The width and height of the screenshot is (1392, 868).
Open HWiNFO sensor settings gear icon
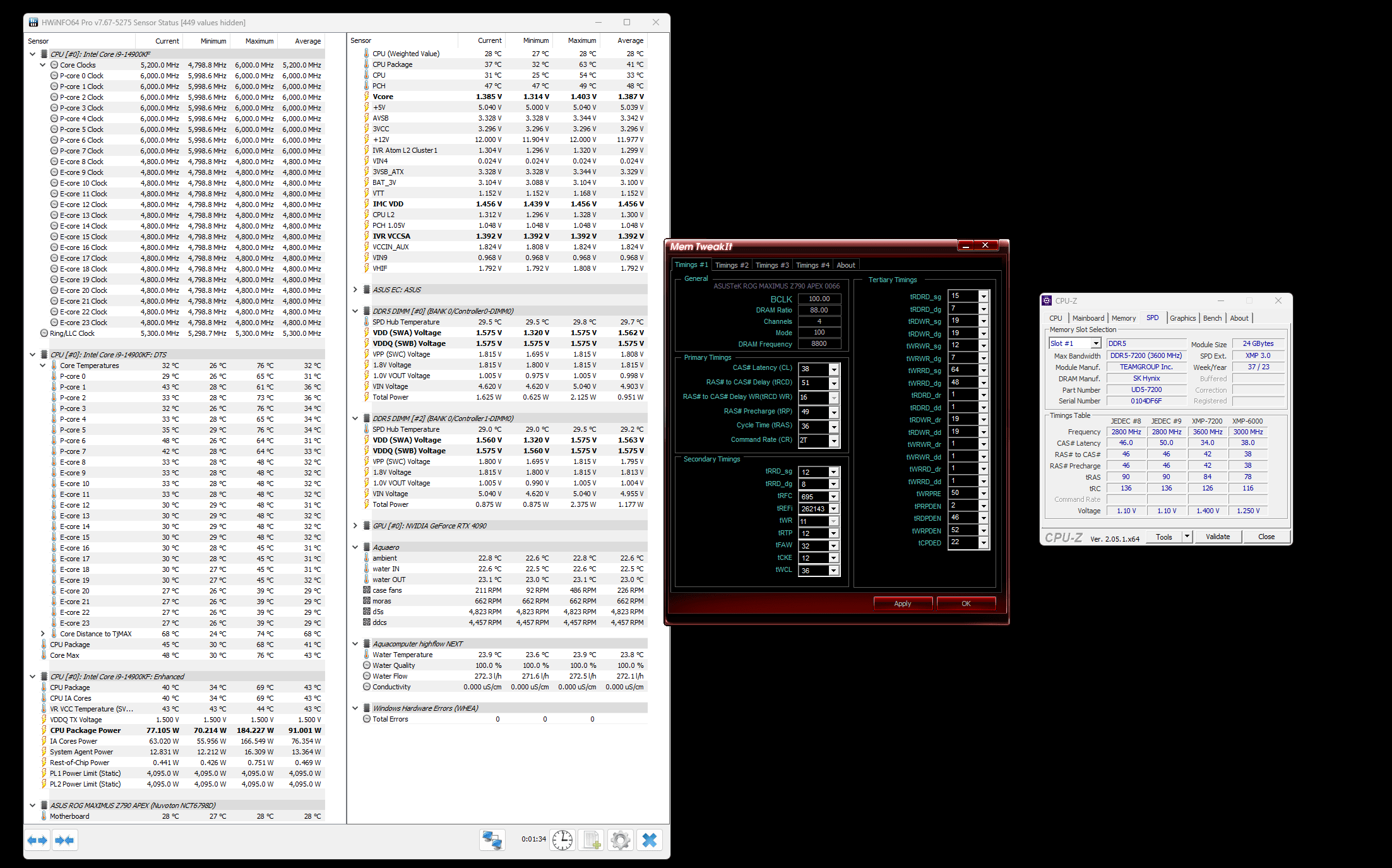(x=621, y=840)
